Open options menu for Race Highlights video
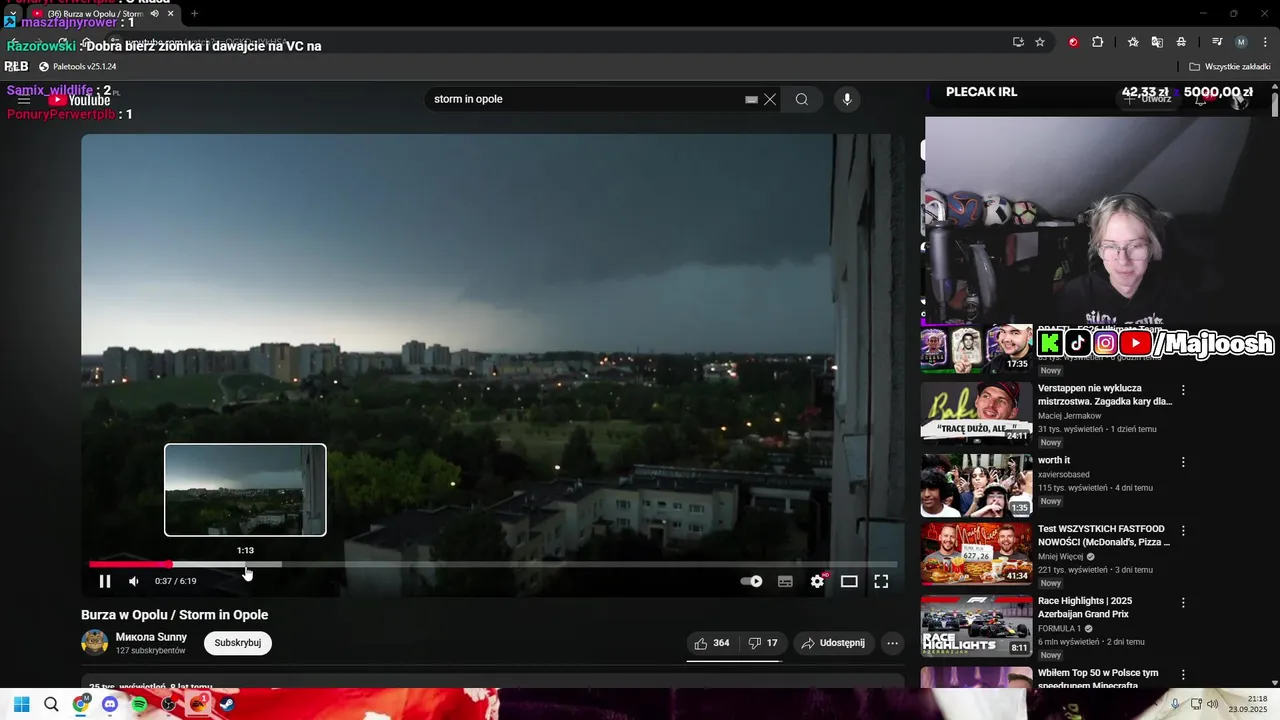The width and height of the screenshot is (1280, 720). click(x=1183, y=603)
